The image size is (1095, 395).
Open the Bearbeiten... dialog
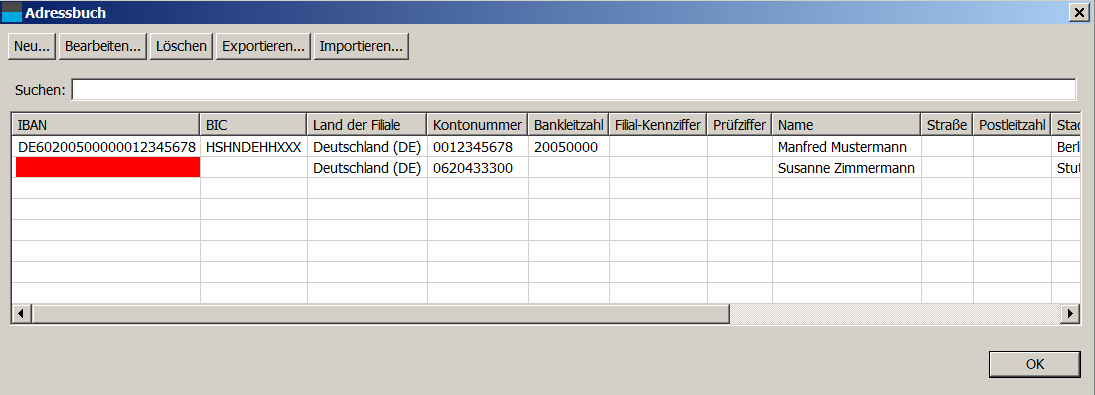[103, 47]
